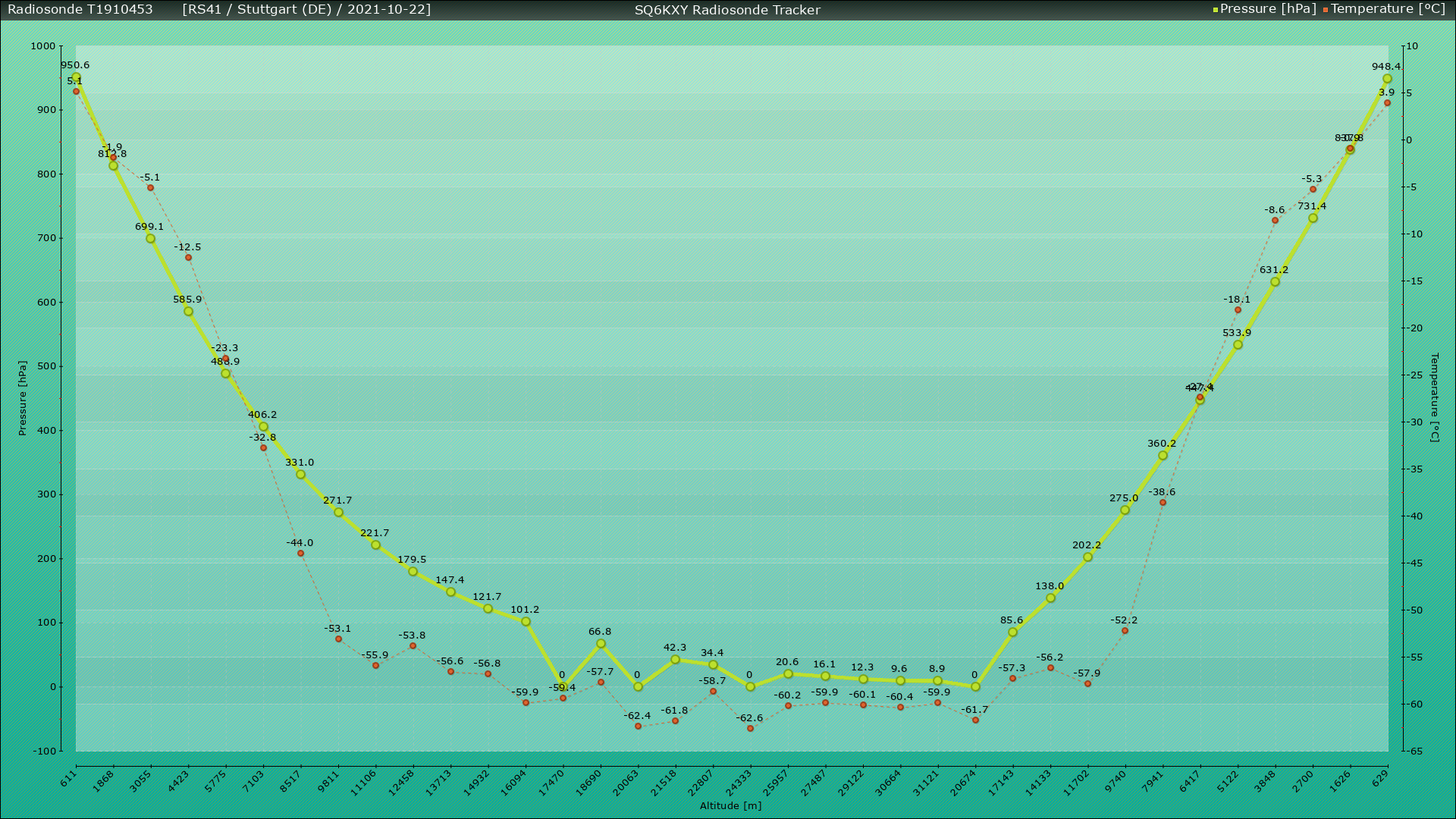Screen dimensions: 1456x819
Task: Select the 42.3 pressure marker
Action: click(675, 660)
